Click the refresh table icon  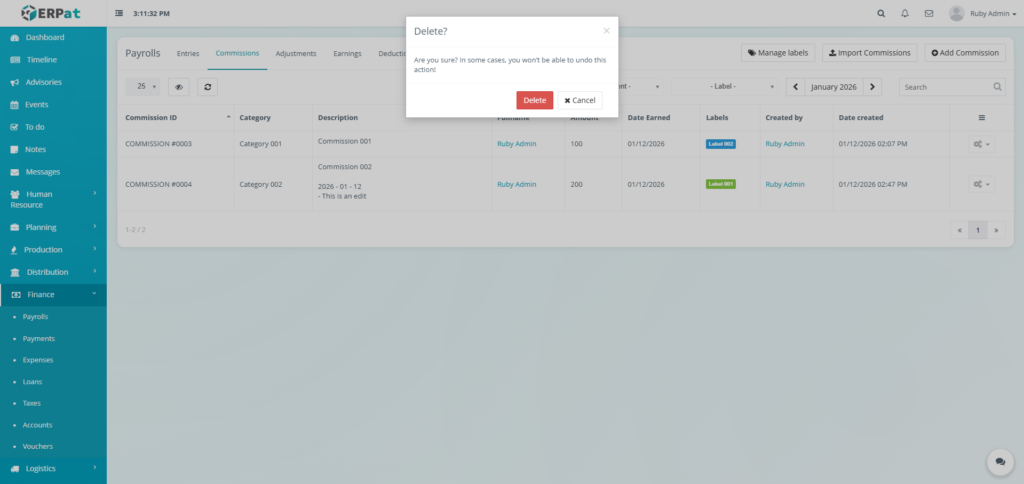click(208, 87)
